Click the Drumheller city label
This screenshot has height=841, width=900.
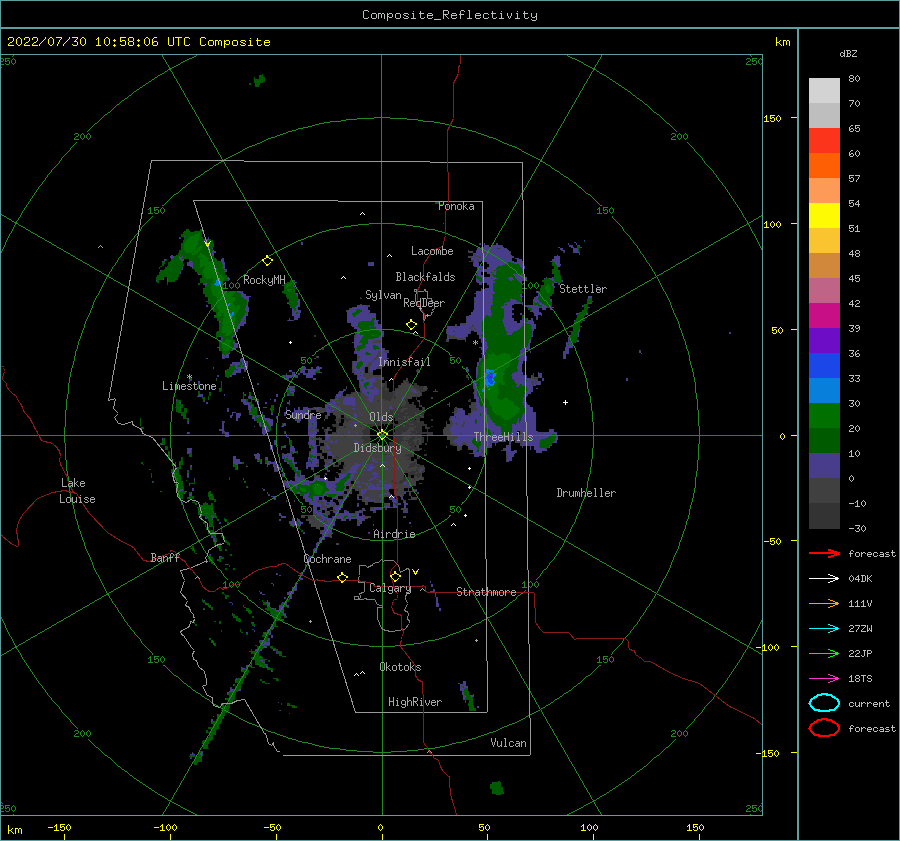586,493
